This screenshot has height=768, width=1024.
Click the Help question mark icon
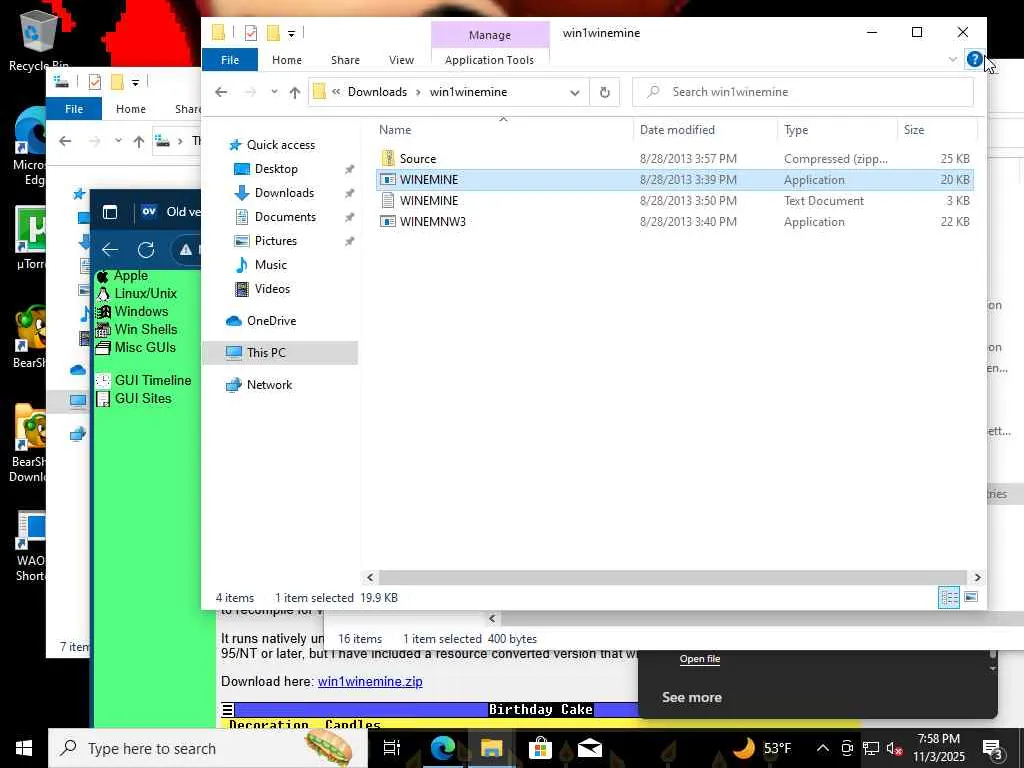tap(974, 59)
